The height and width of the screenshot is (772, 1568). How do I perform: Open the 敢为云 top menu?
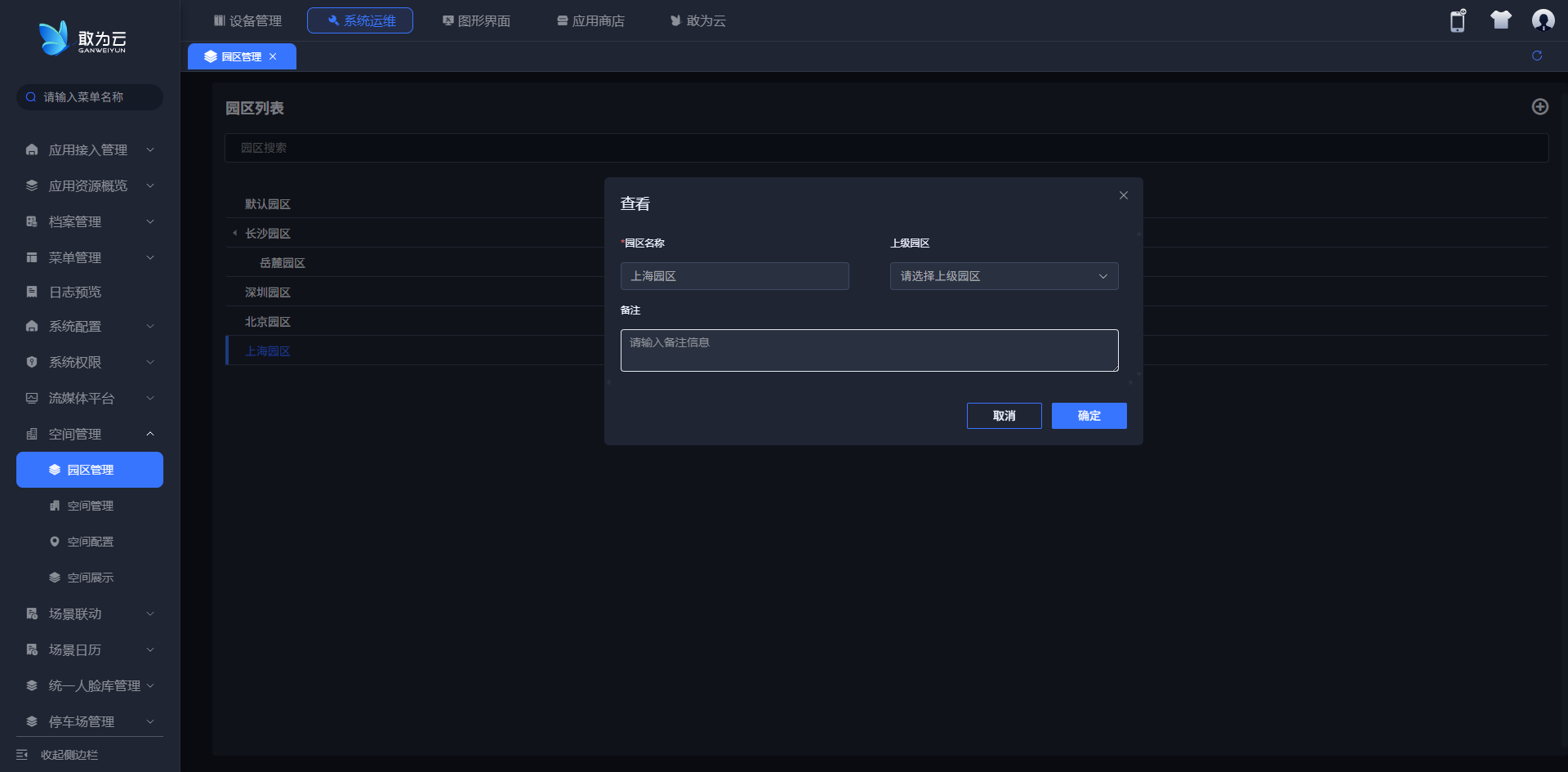tap(698, 20)
